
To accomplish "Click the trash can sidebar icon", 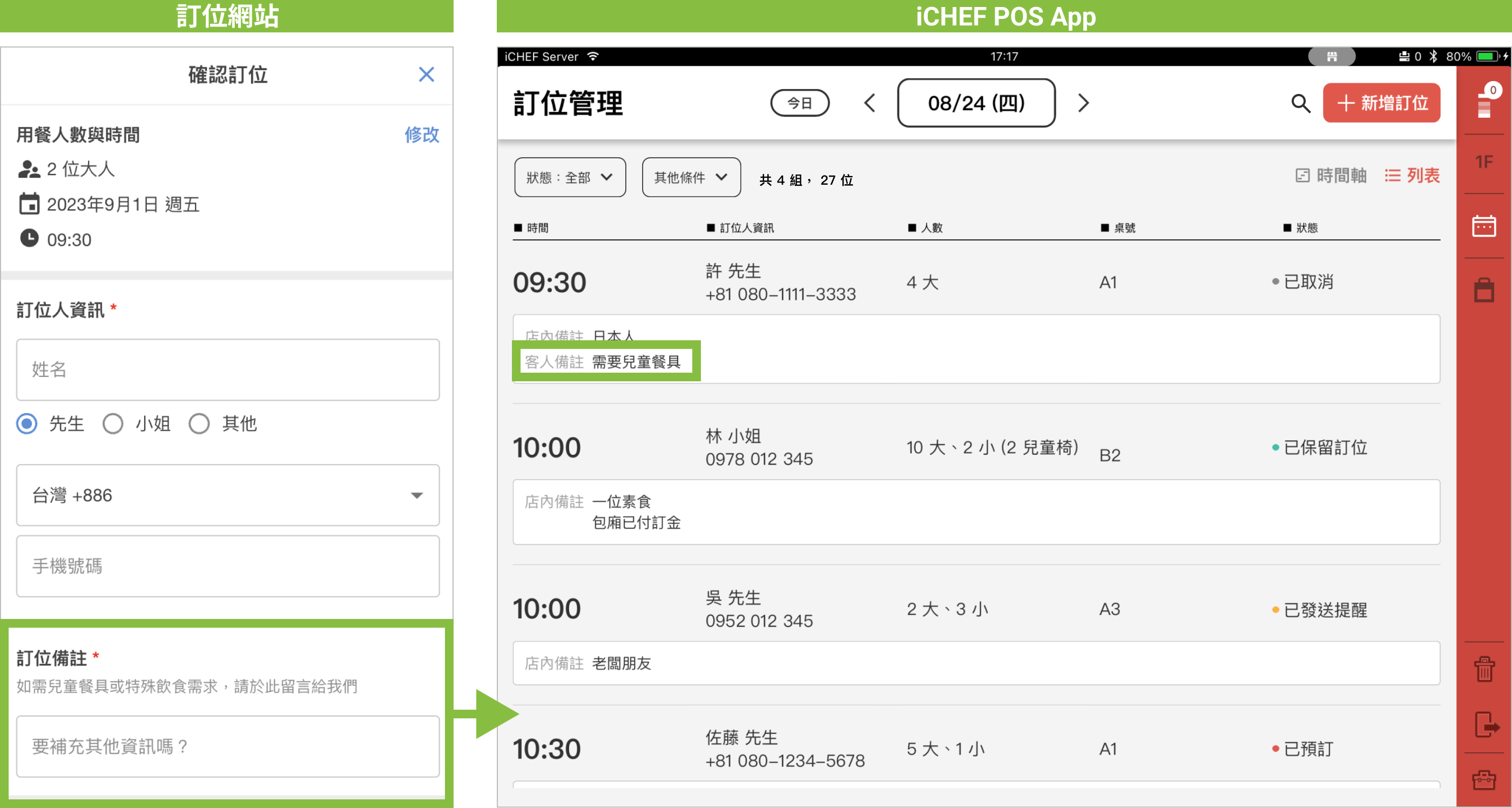I will pos(1484,669).
